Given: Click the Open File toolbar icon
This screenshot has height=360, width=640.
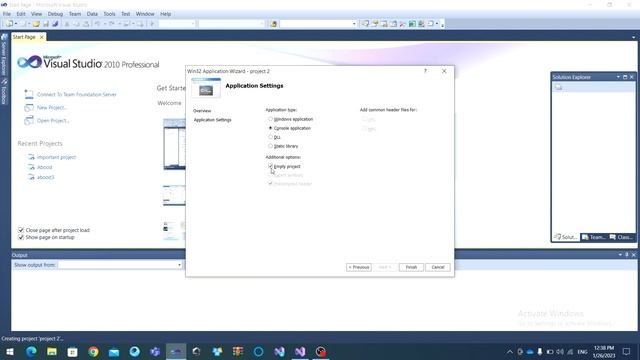Looking at the screenshot, I should coord(36,24).
